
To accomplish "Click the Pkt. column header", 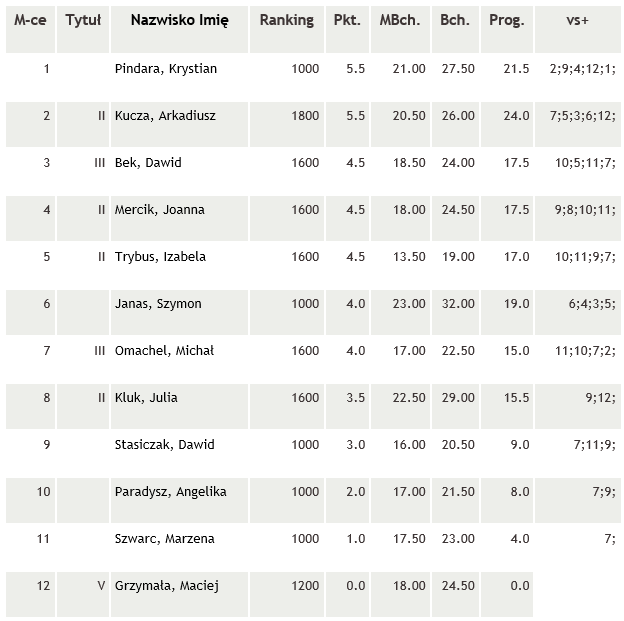I will 347,20.
